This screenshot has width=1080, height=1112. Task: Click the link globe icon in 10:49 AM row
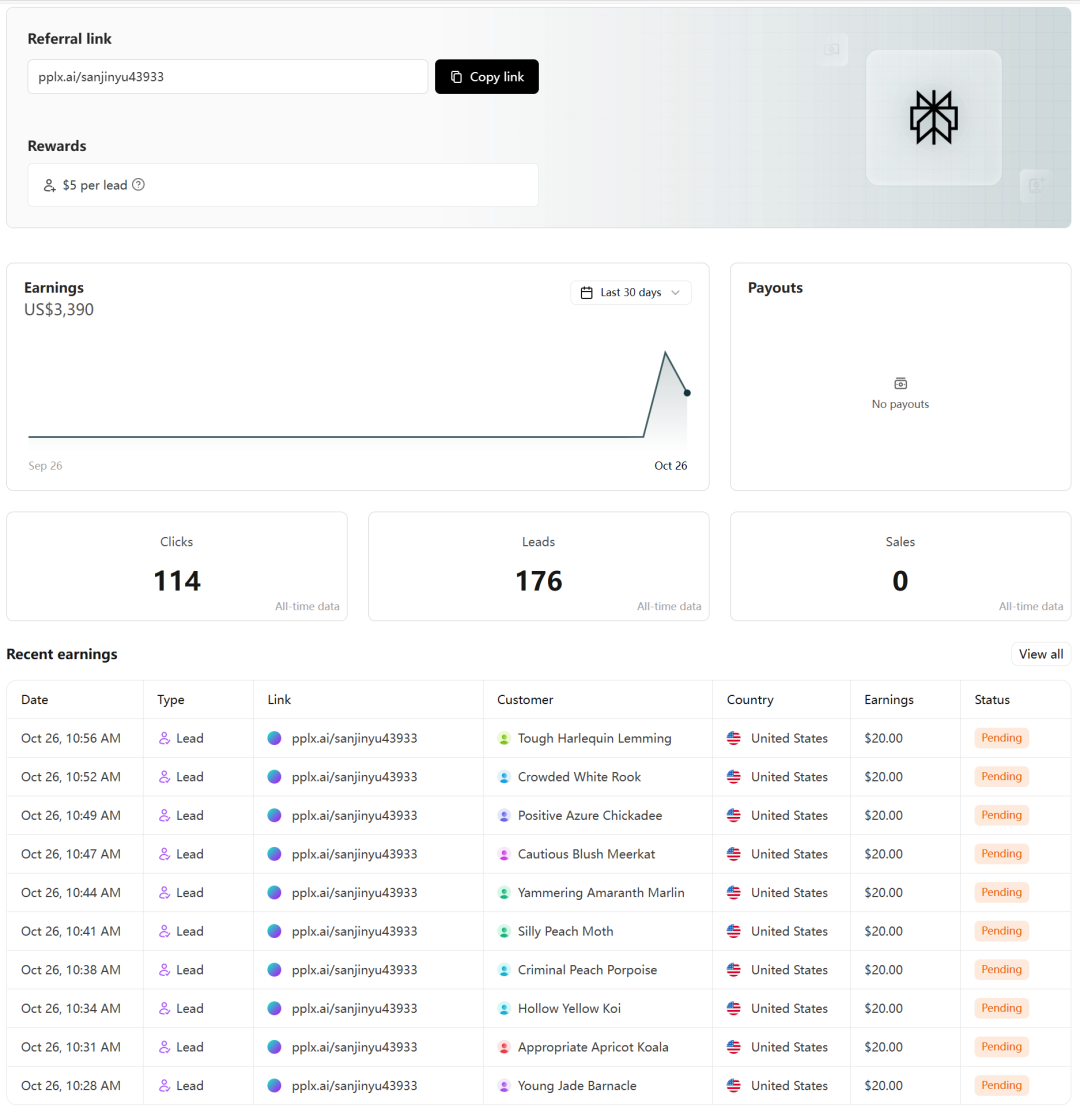[275, 816]
